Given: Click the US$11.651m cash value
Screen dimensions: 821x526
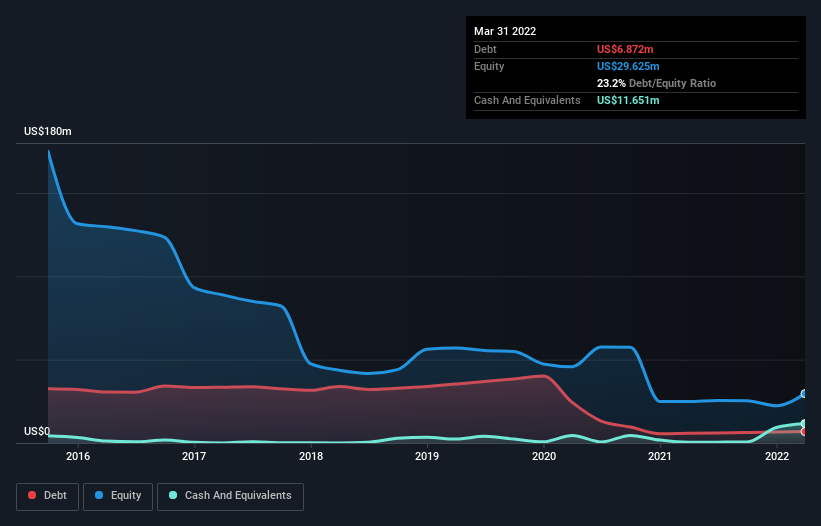Looking at the screenshot, I should tap(628, 100).
